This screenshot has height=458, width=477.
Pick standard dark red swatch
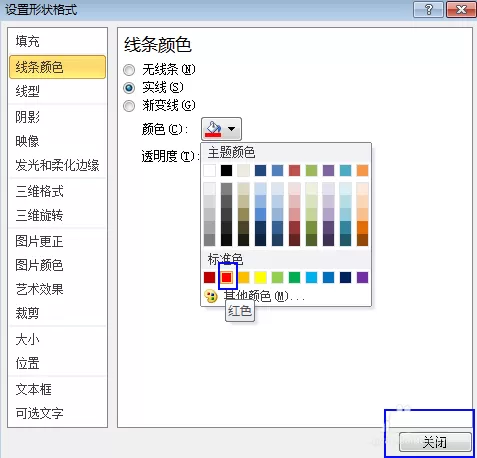tap(209, 277)
